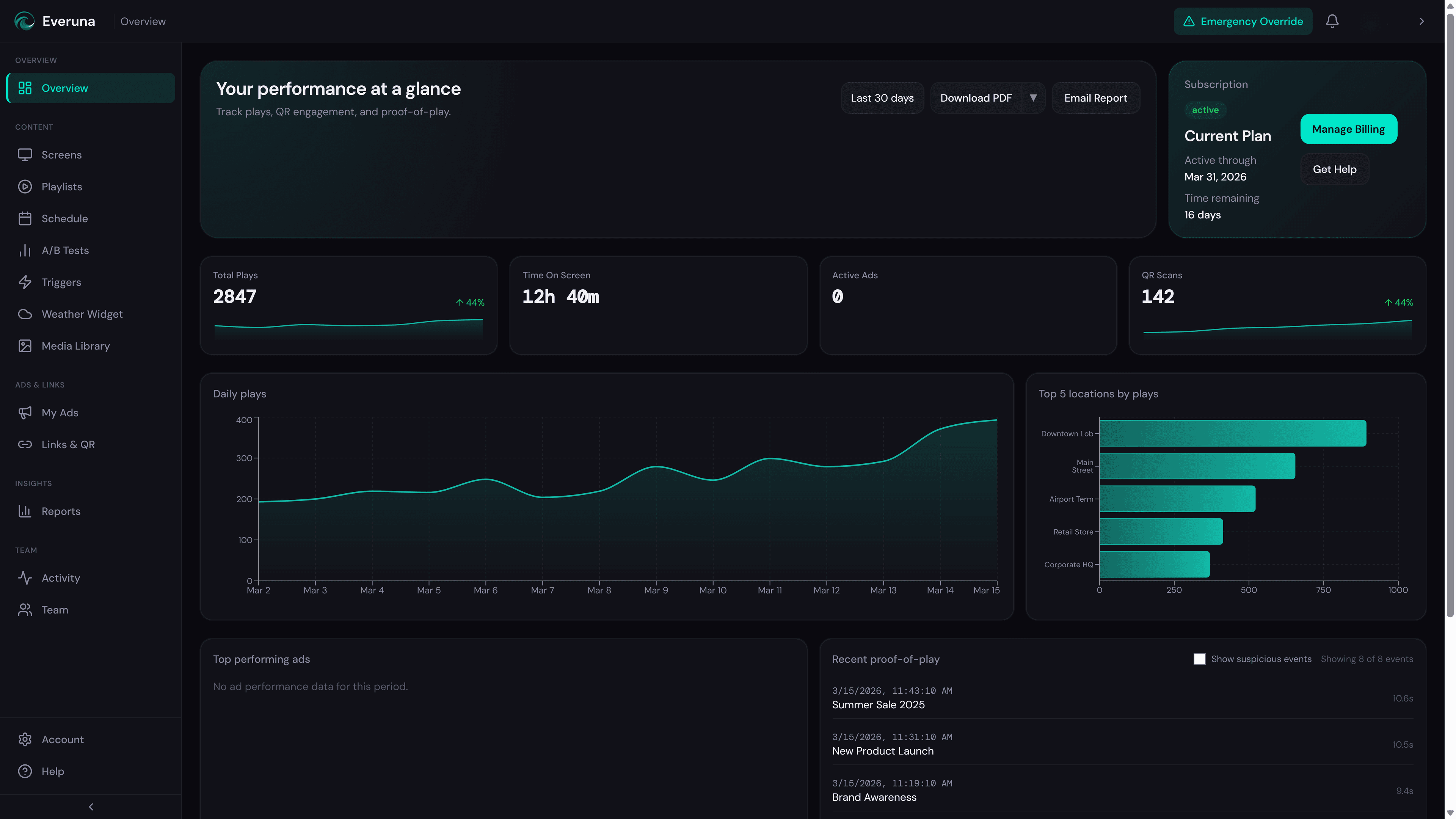Open the My Ads megaphone section
Viewport: 1456px width, 819px height.
coord(60,412)
